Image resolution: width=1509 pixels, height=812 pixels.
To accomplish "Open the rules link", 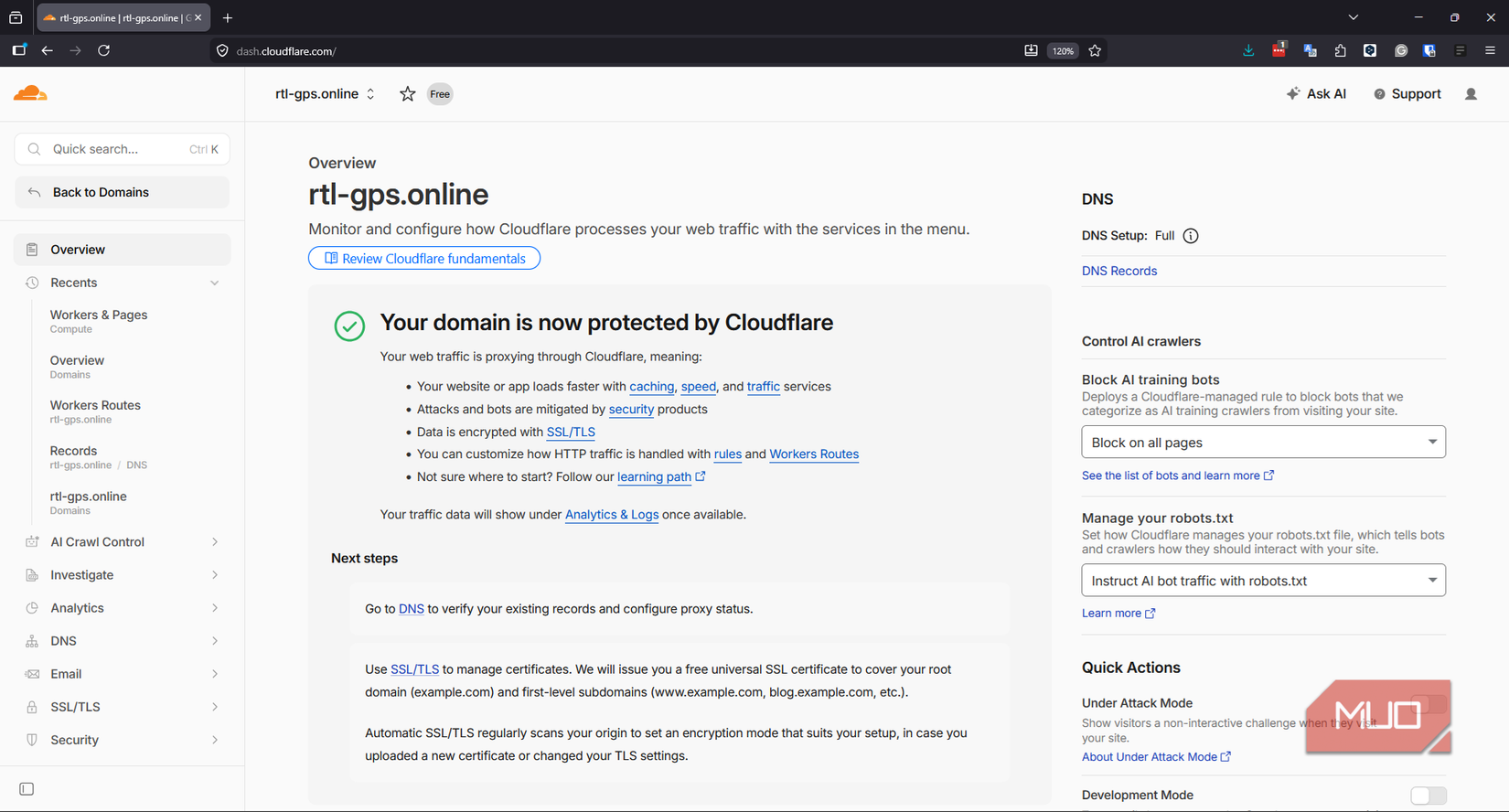I will [x=728, y=454].
